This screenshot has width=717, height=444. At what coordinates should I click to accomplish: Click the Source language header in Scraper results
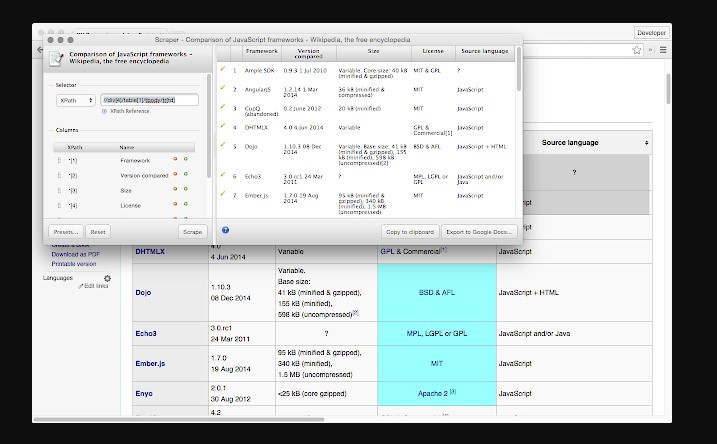tap(485, 53)
